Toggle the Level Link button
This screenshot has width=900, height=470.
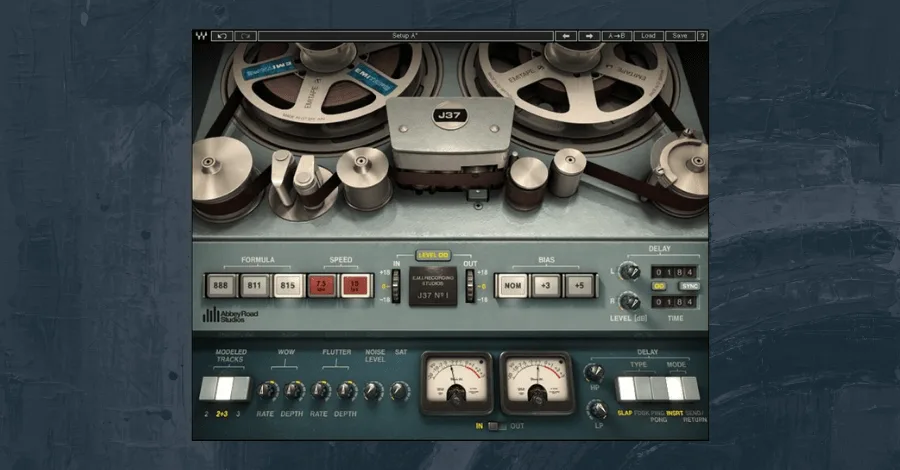point(433,255)
